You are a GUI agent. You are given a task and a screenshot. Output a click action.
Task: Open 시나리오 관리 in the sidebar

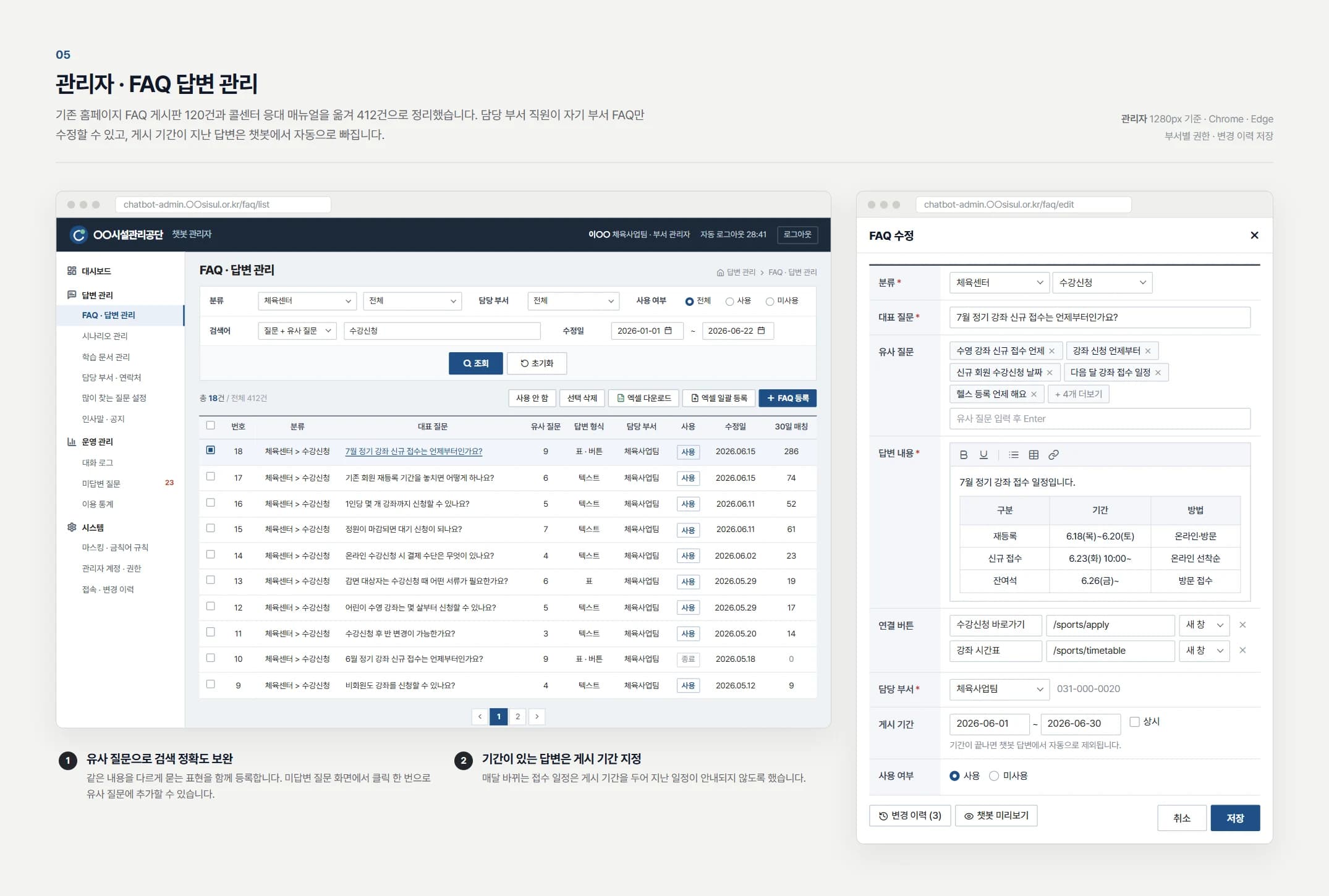point(105,336)
